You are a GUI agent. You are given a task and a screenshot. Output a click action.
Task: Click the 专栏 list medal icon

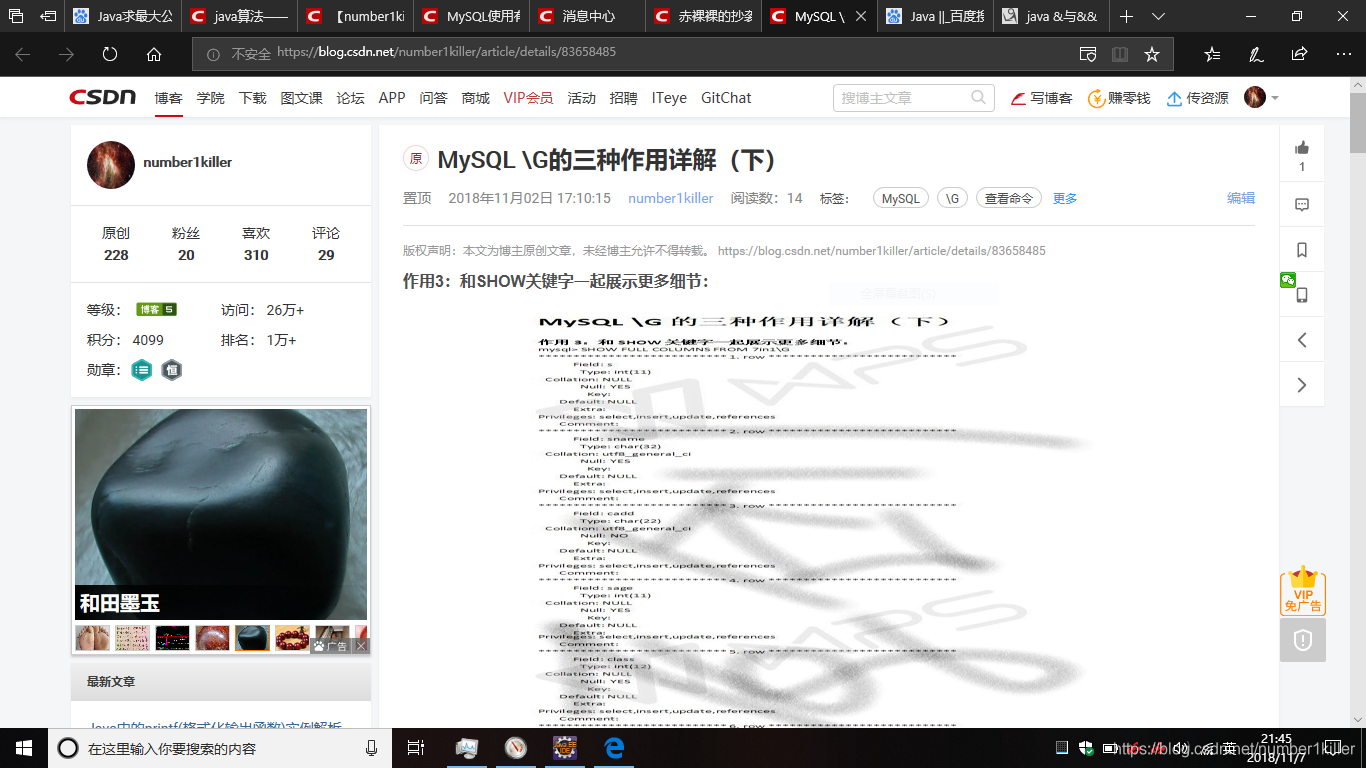tap(142, 370)
